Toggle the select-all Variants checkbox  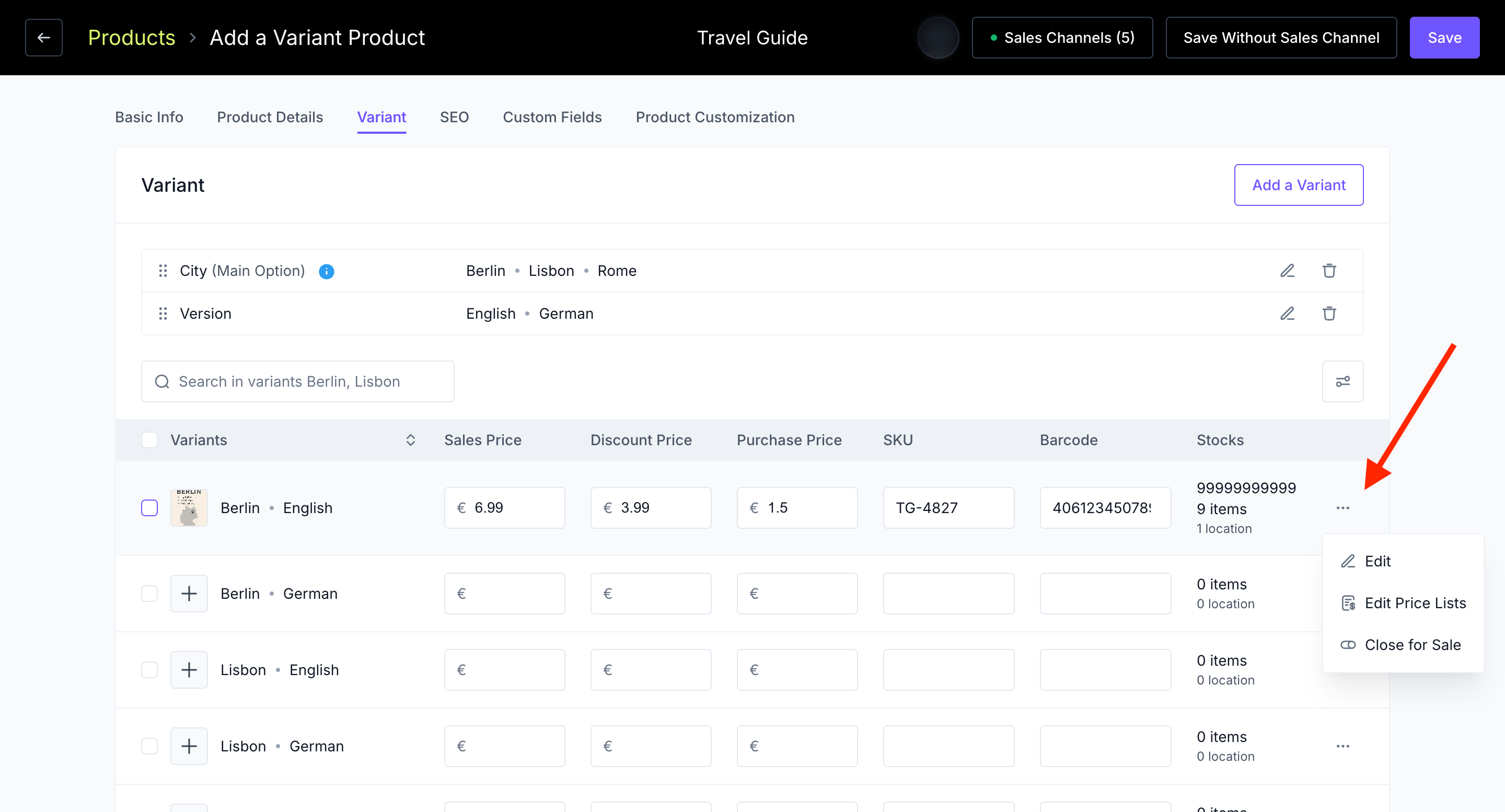(x=149, y=440)
